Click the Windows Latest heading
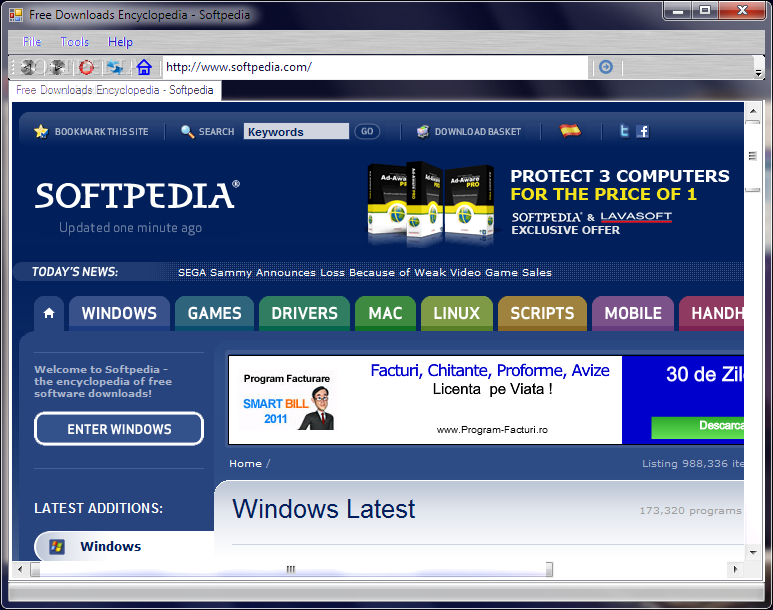The width and height of the screenshot is (773, 610). 324,509
